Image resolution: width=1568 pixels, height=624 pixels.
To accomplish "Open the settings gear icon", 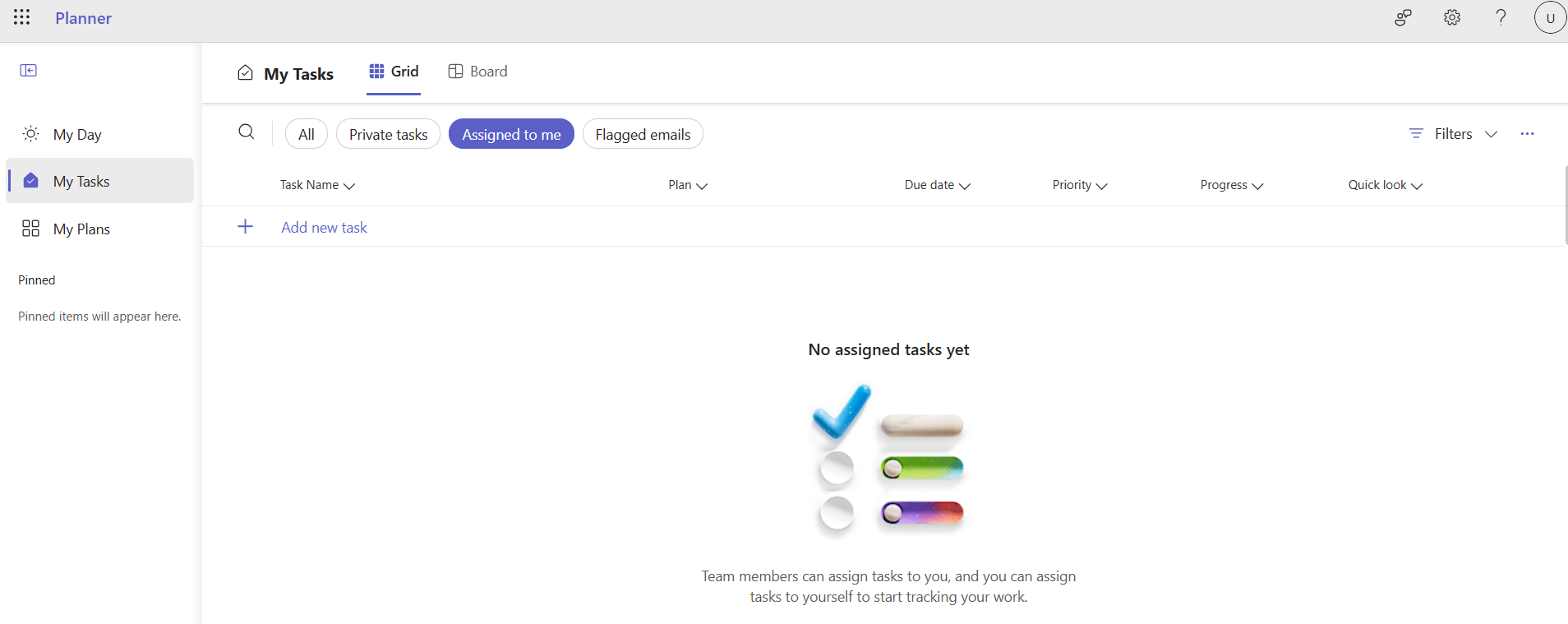I will point(1452,17).
